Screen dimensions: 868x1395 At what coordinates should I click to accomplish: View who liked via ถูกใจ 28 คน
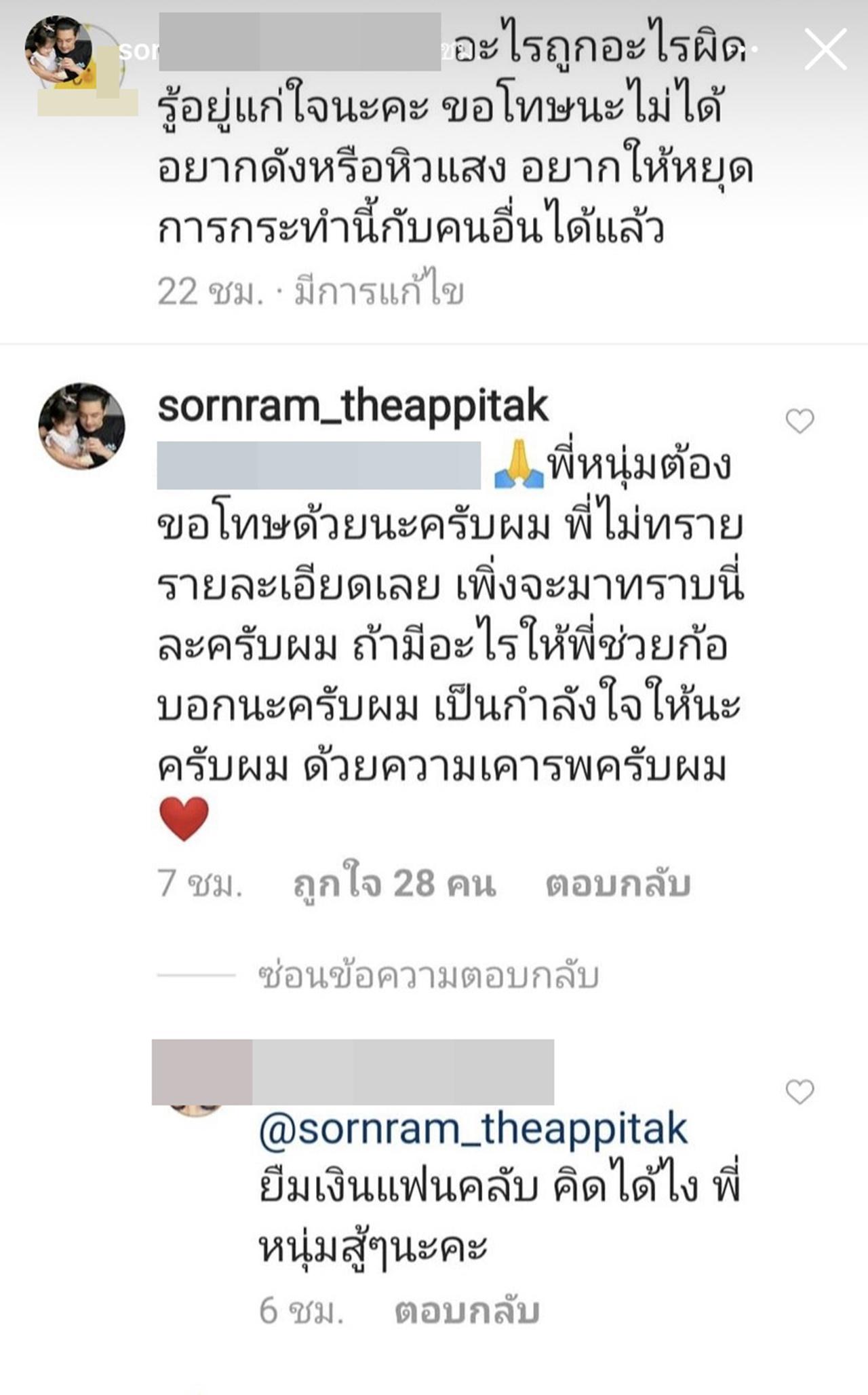click(395, 884)
